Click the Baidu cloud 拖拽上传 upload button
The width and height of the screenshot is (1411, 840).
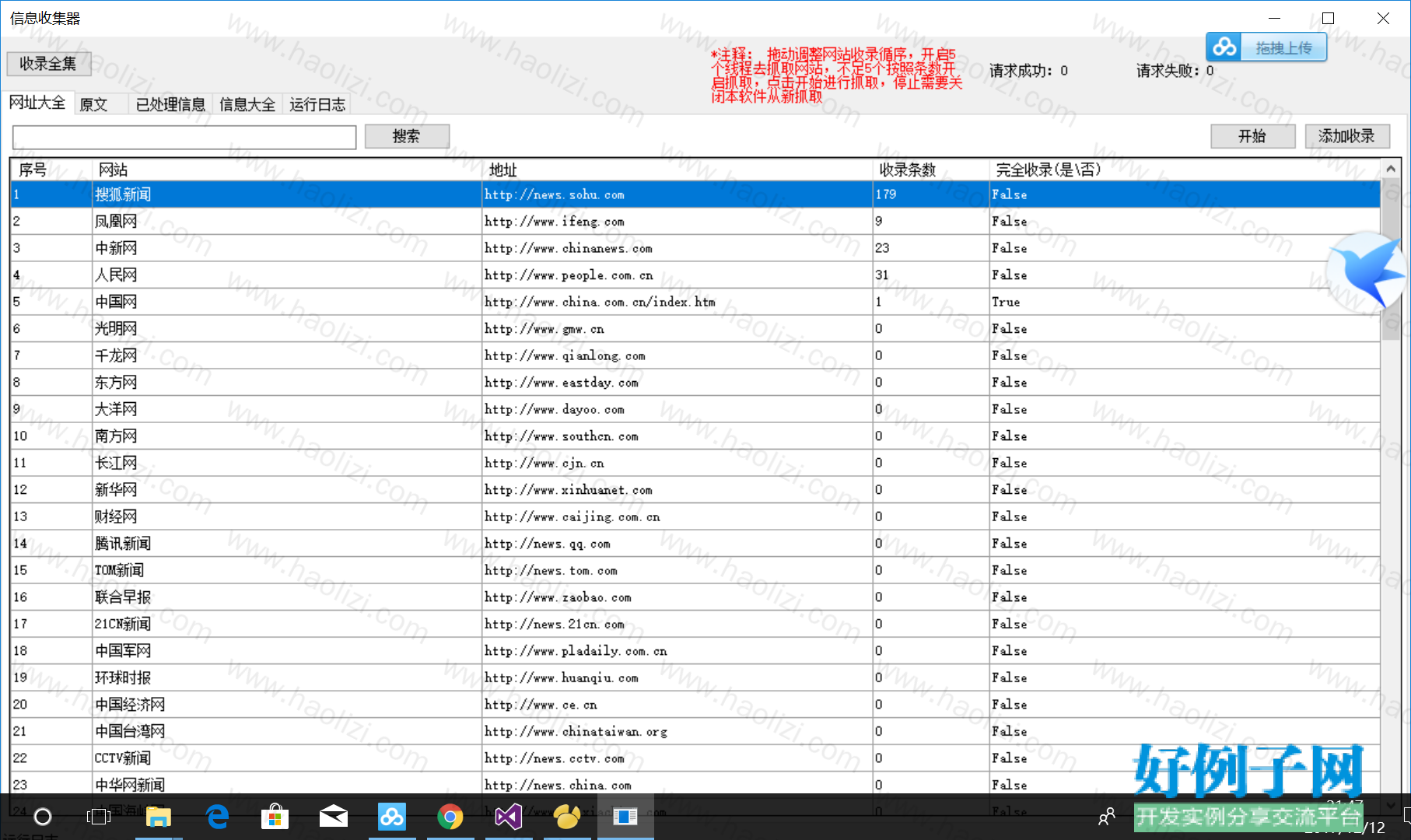[x=1266, y=47]
